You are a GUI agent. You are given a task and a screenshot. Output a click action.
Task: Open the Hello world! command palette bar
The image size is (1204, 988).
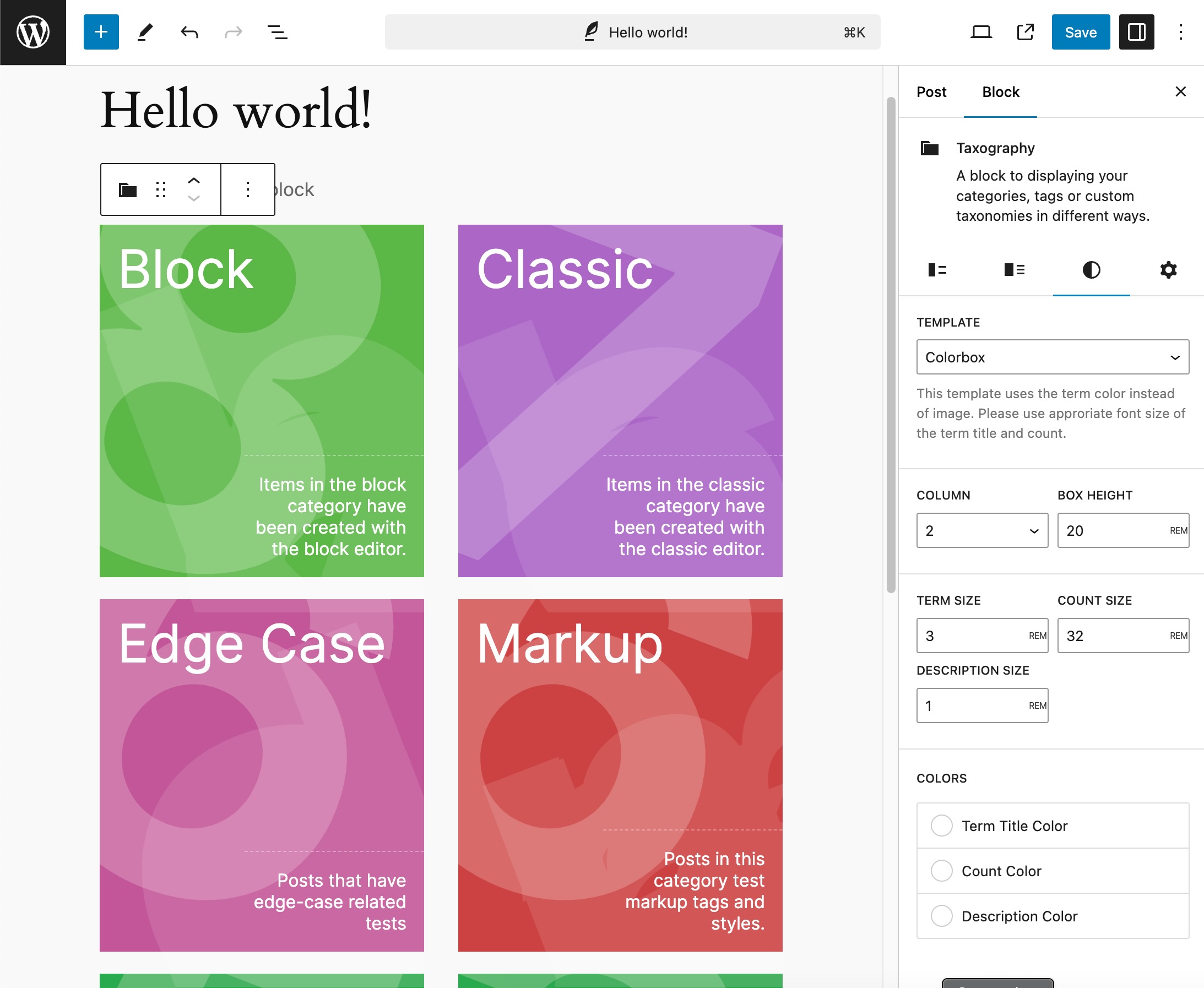coord(632,32)
